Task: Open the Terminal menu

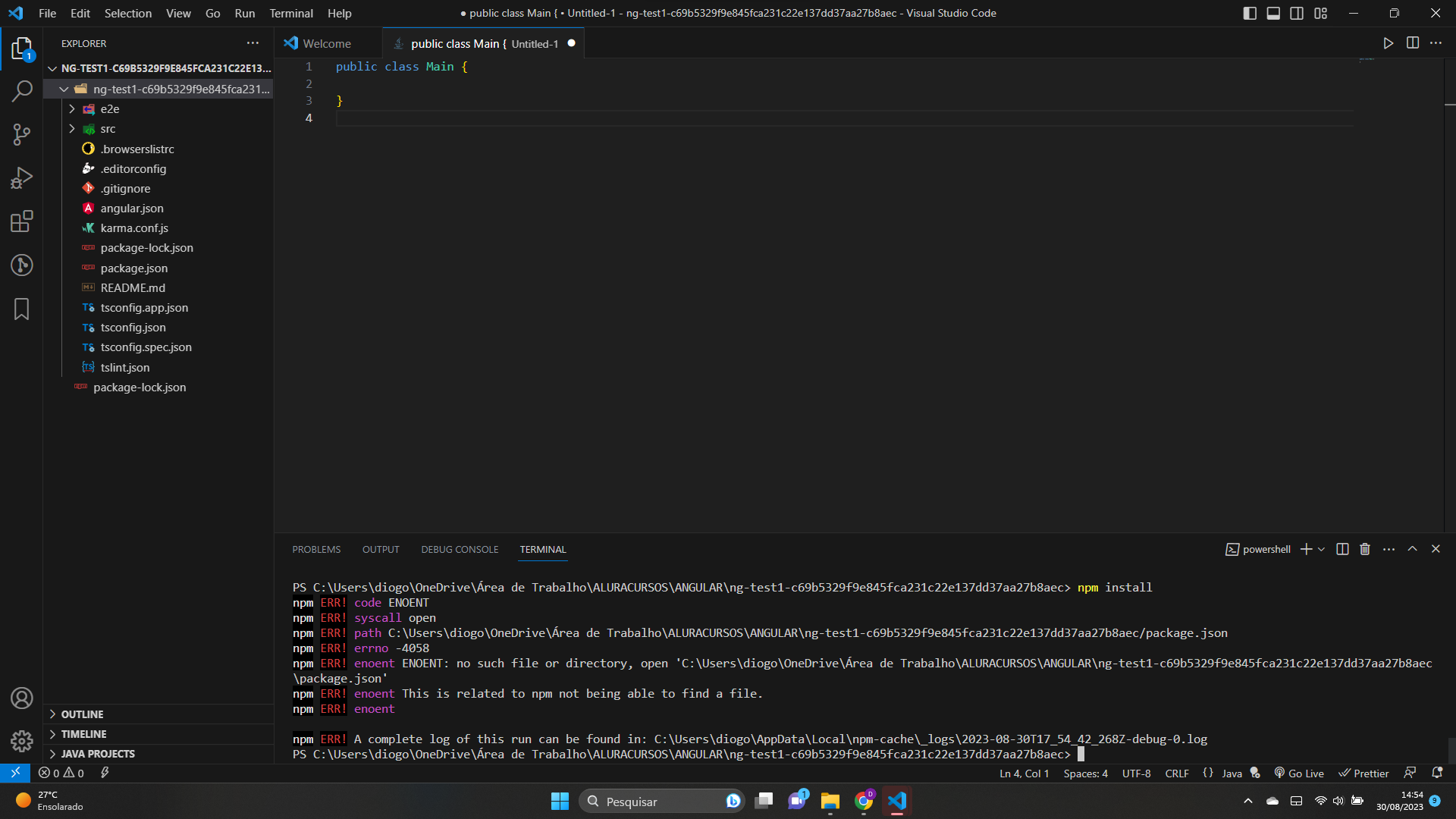Action: [291, 13]
